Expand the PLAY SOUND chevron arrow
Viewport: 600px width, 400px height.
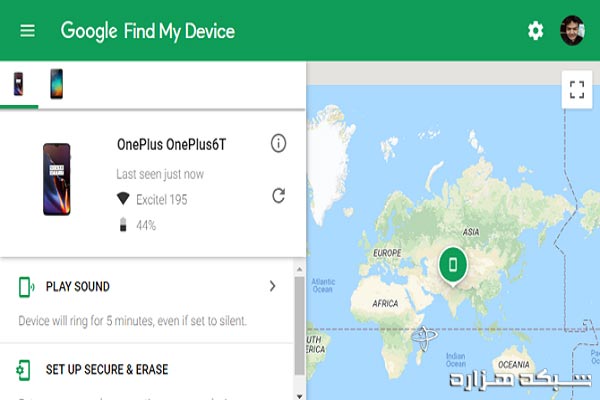click(x=272, y=286)
